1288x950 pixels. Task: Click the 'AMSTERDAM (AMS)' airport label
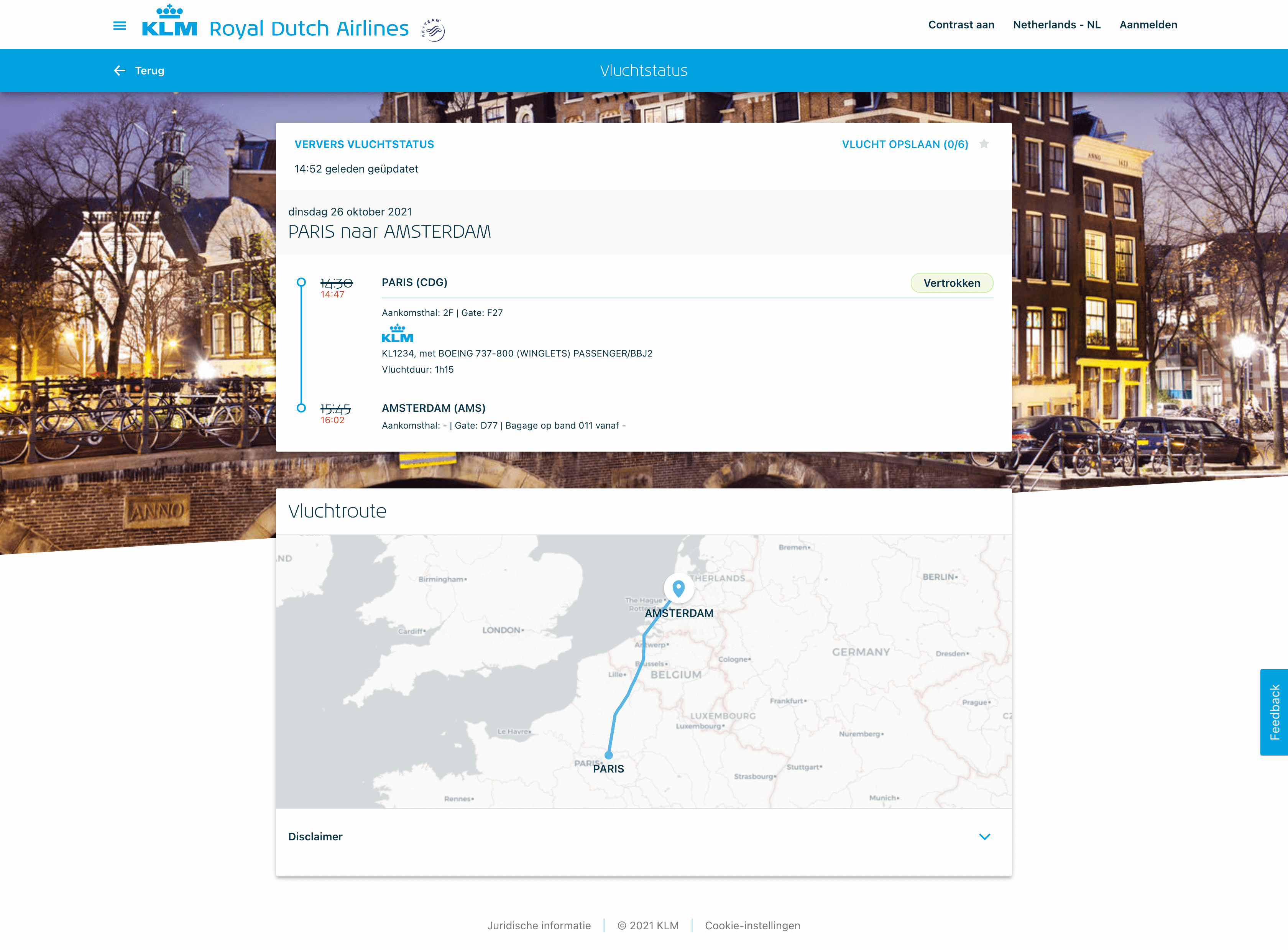pyautogui.click(x=434, y=408)
